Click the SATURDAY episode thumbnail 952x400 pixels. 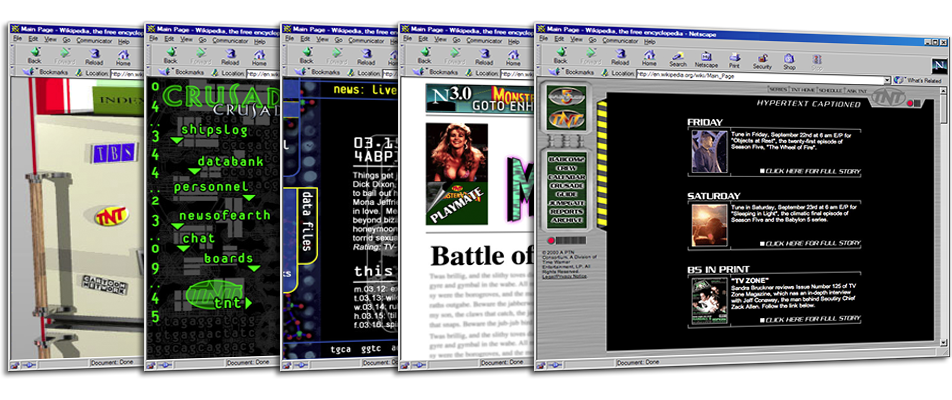click(710, 225)
